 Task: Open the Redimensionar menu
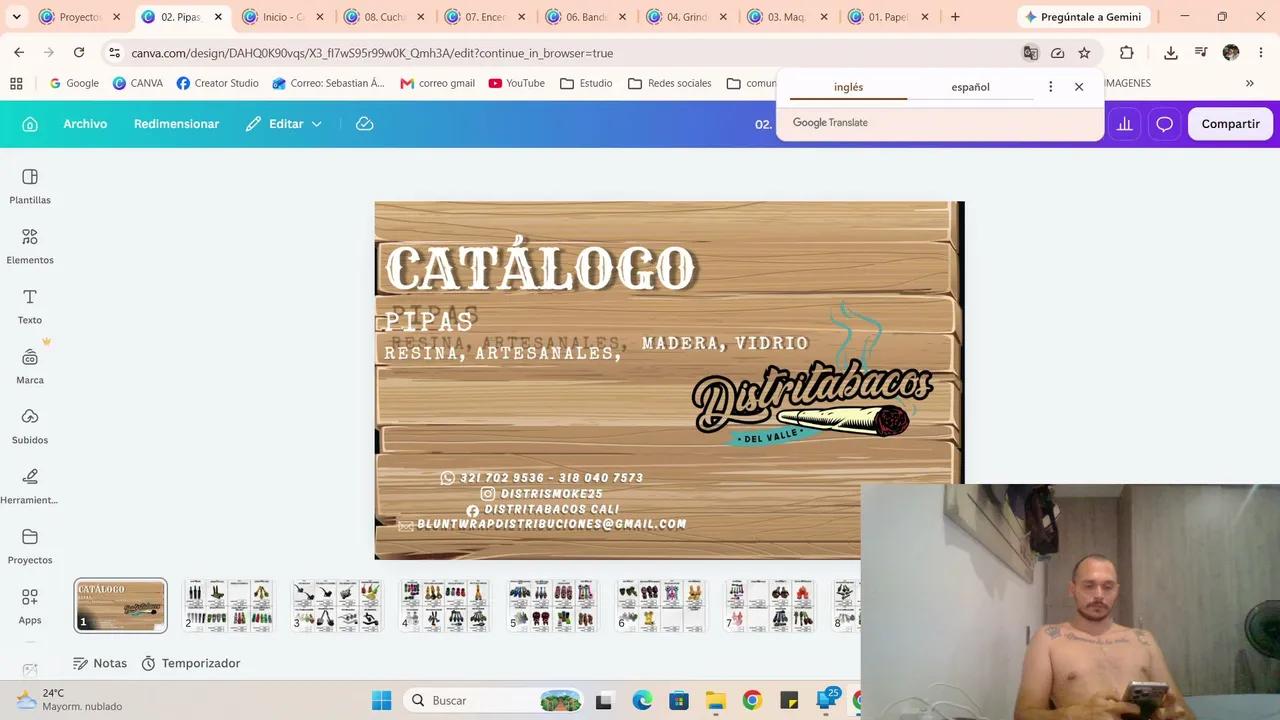coord(176,124)
